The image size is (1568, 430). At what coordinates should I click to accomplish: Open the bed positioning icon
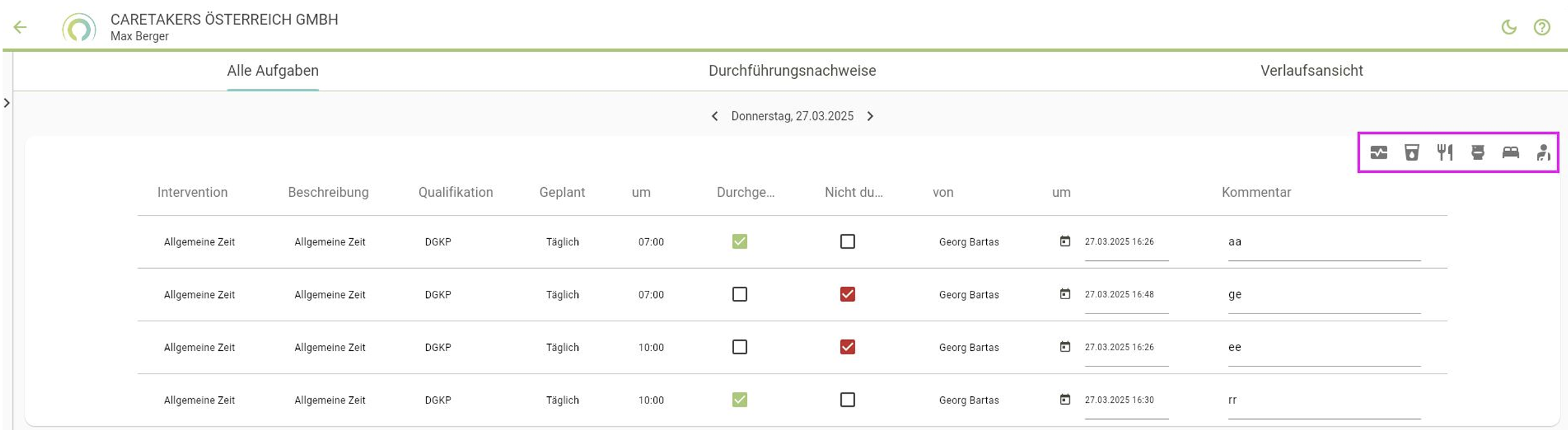click(x=1510, y=153)
